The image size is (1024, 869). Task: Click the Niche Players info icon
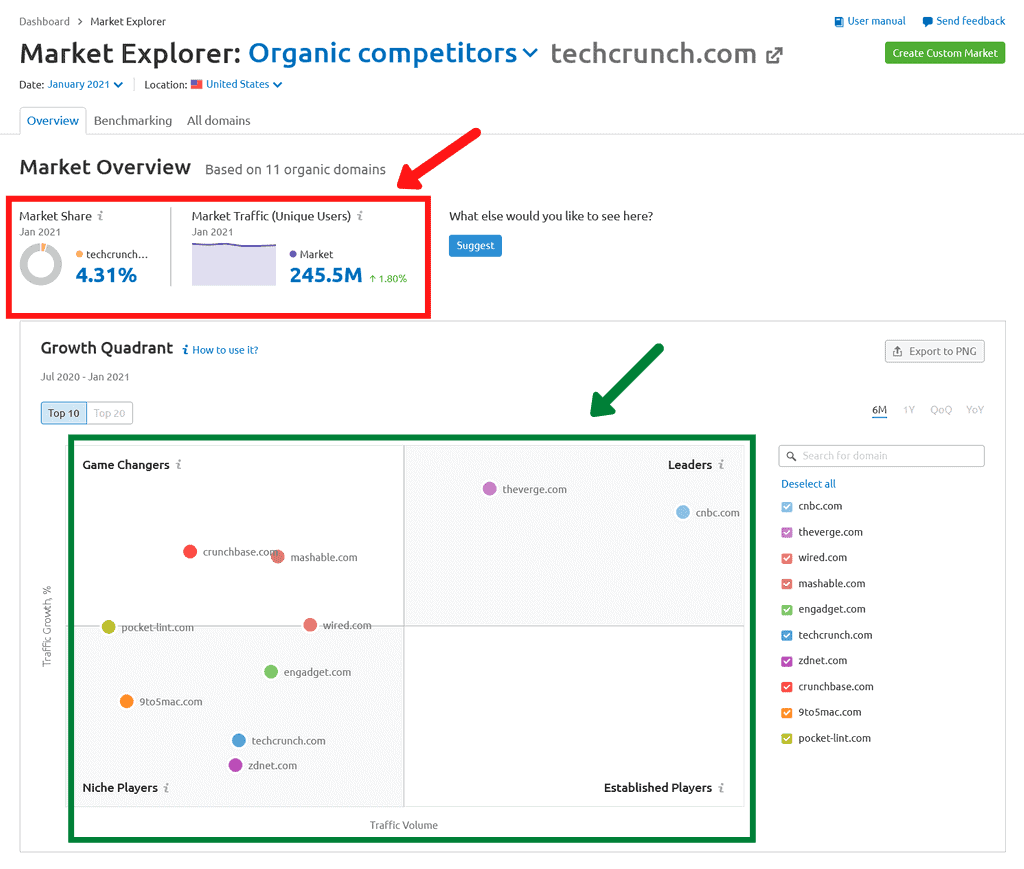click(167, 787)
